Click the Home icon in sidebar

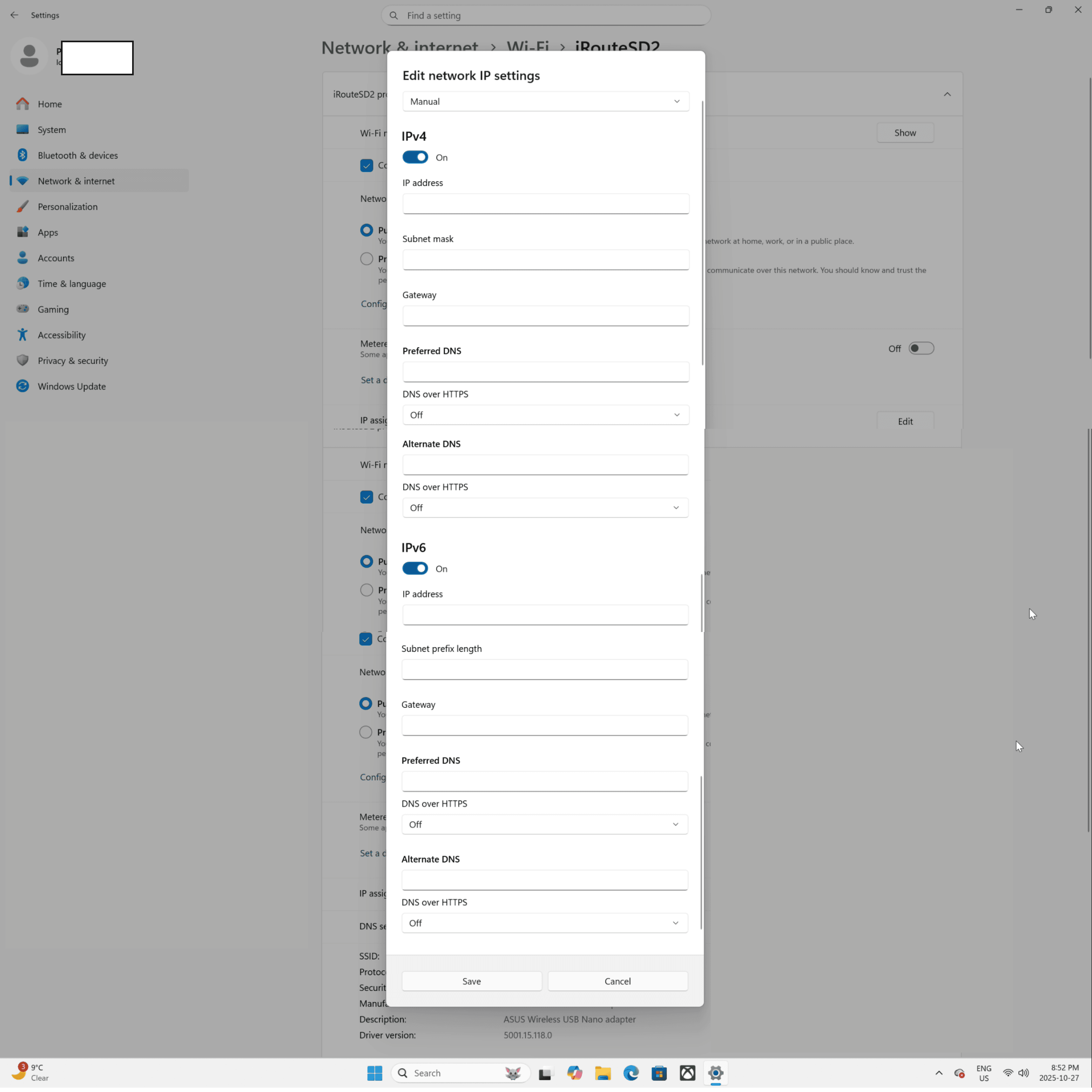tap(23, 104)
